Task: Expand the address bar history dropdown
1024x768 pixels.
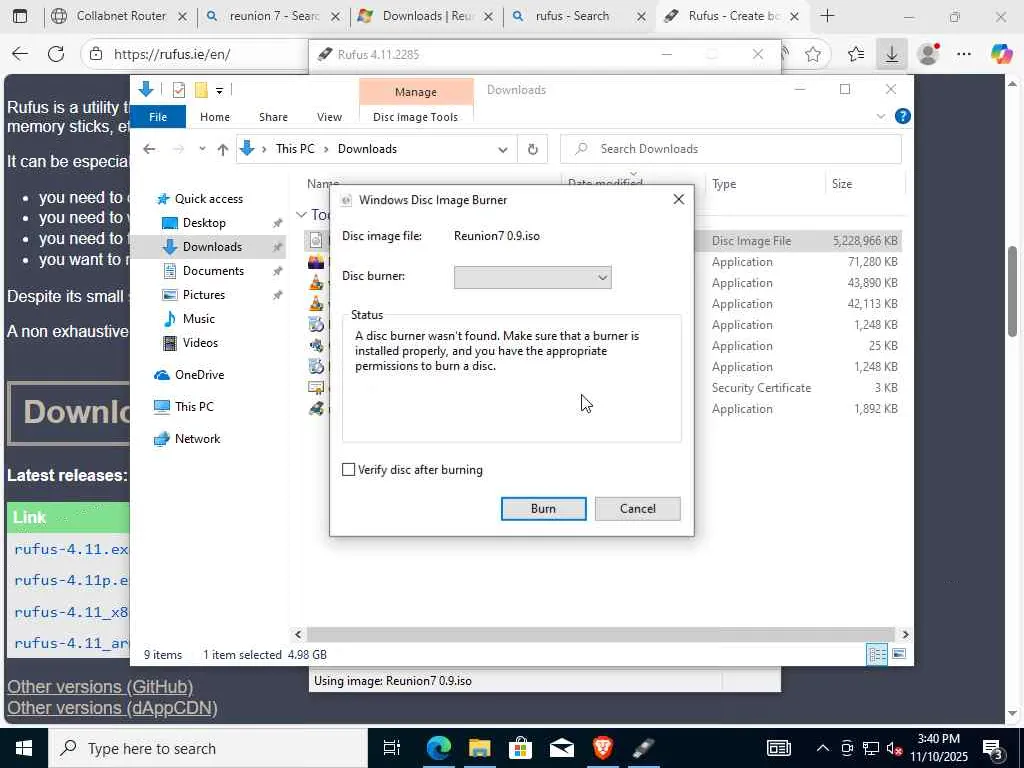Action: pyautogui.click(x=502, y=150)
